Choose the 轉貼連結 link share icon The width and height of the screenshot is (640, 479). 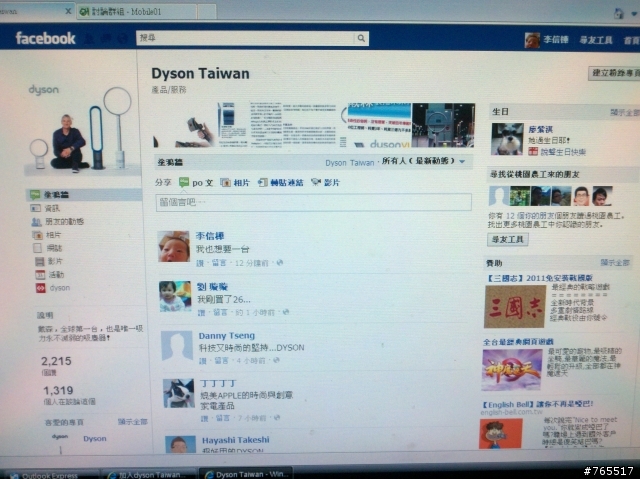click(262, 182)
